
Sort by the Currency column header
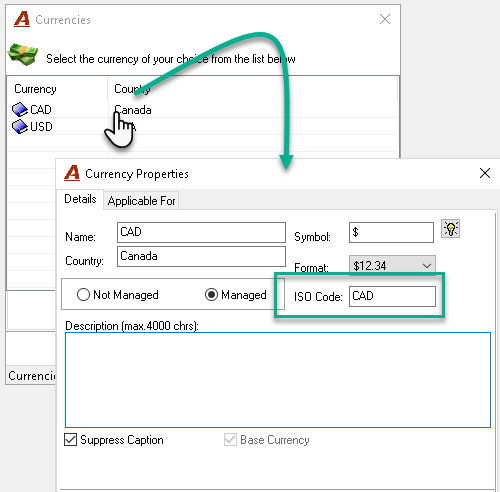pos(57,89)
